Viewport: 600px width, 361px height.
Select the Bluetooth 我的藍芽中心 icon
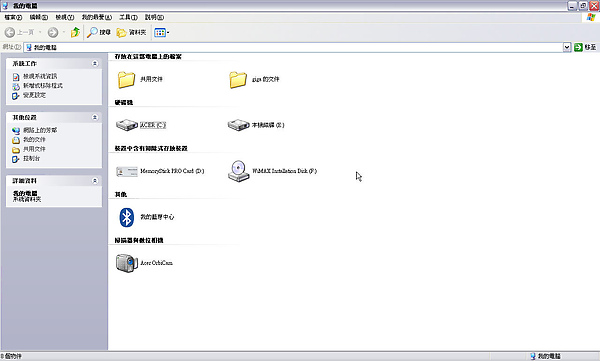[x=127, y=217]
